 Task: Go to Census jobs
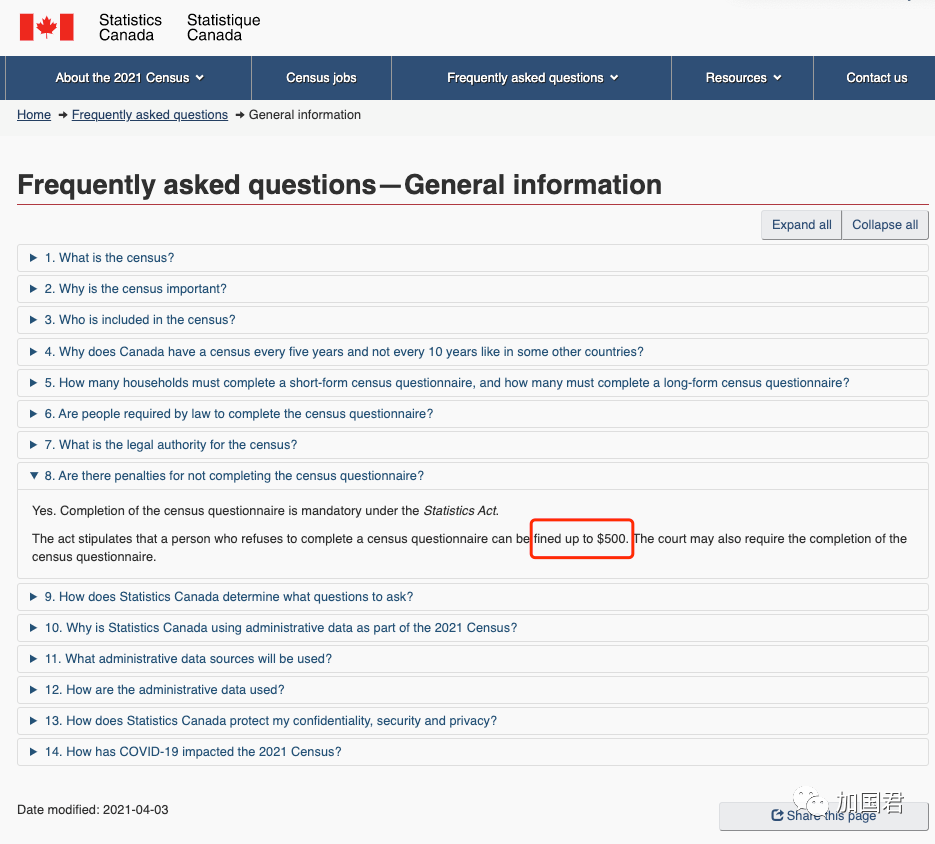point(321,78)
